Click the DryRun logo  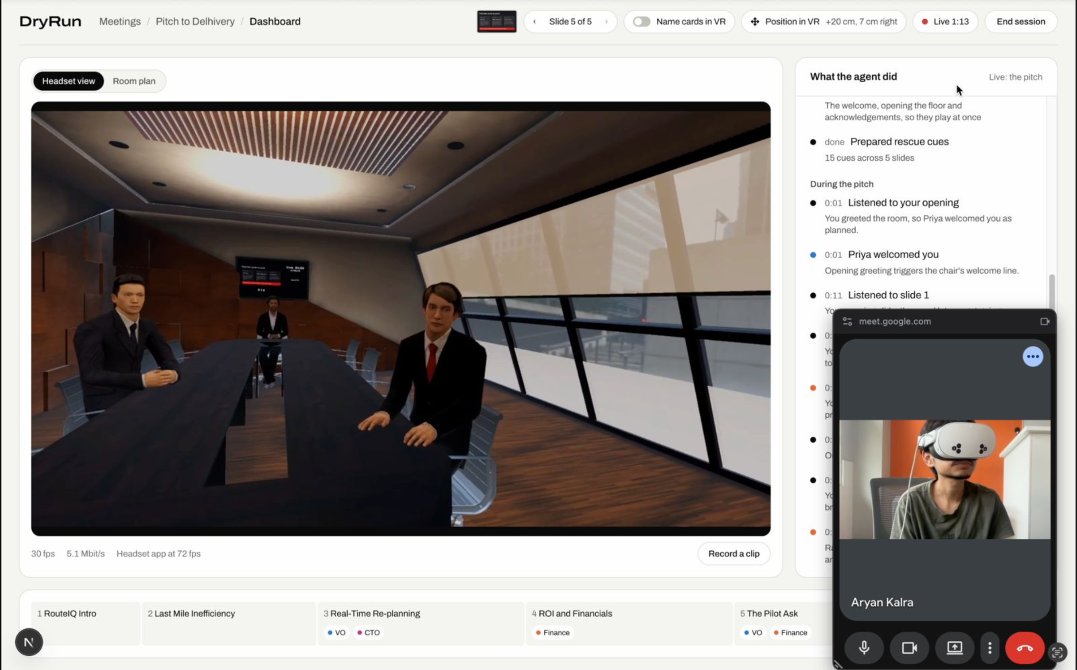[x=50, y=21]
